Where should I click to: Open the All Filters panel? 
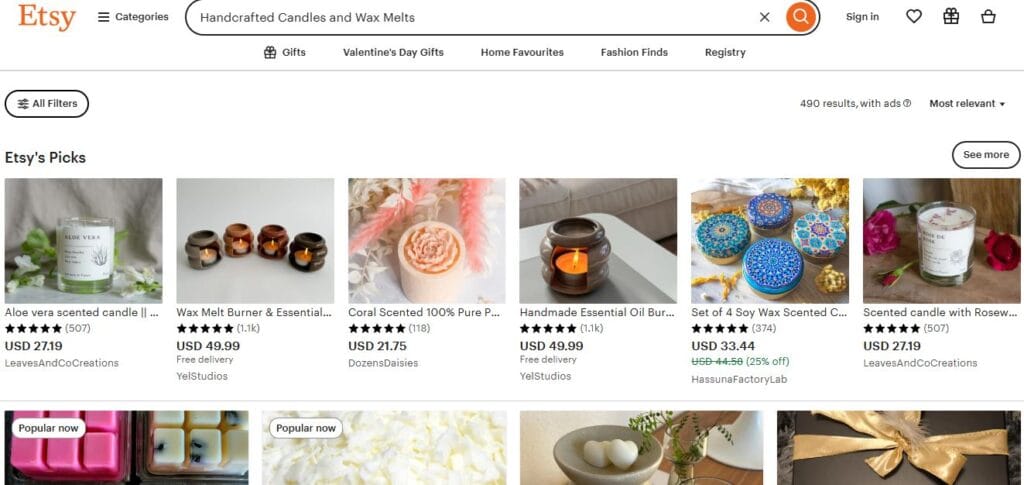click(x=47, y=104)
